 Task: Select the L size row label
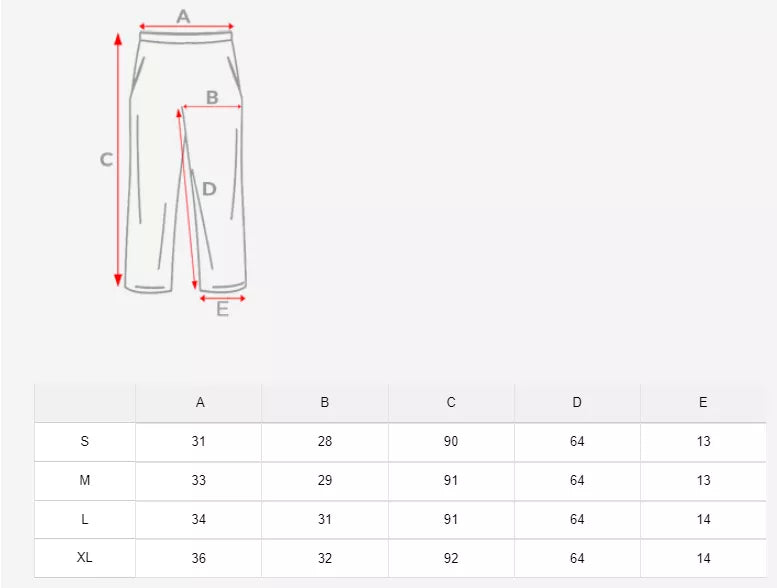coord(85,520)
